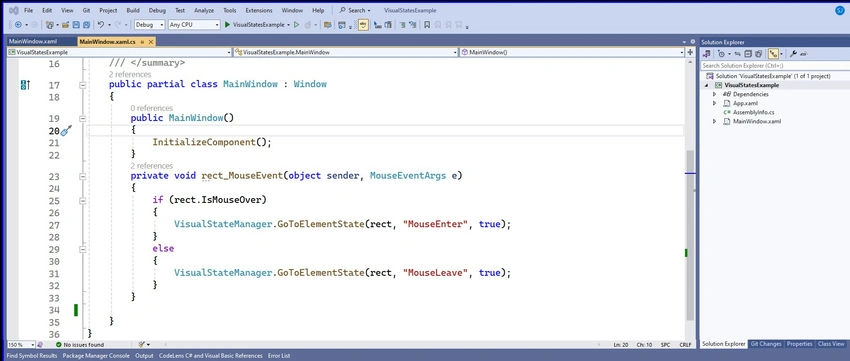Switch to the MainWindow.xaml tab

pos(33,42)
